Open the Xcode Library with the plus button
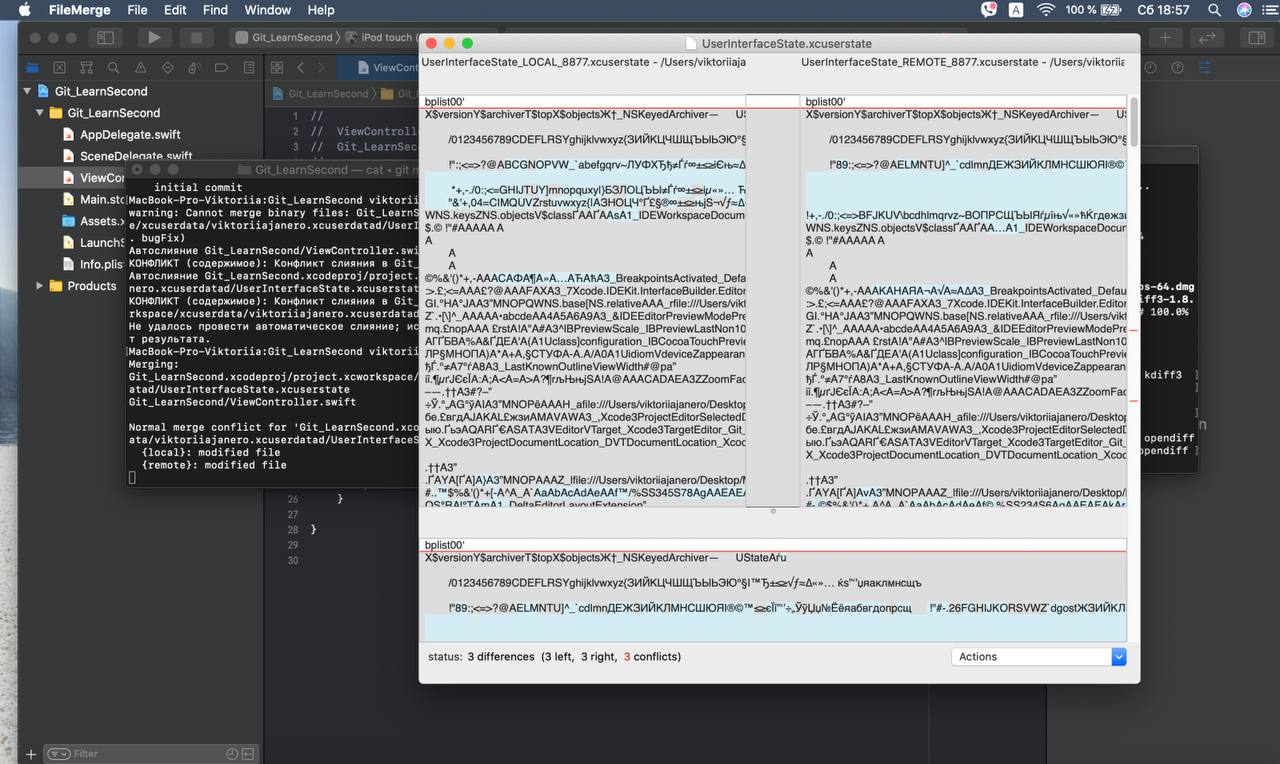Screen dimensions: 1280x764 tap(1165, 38)
